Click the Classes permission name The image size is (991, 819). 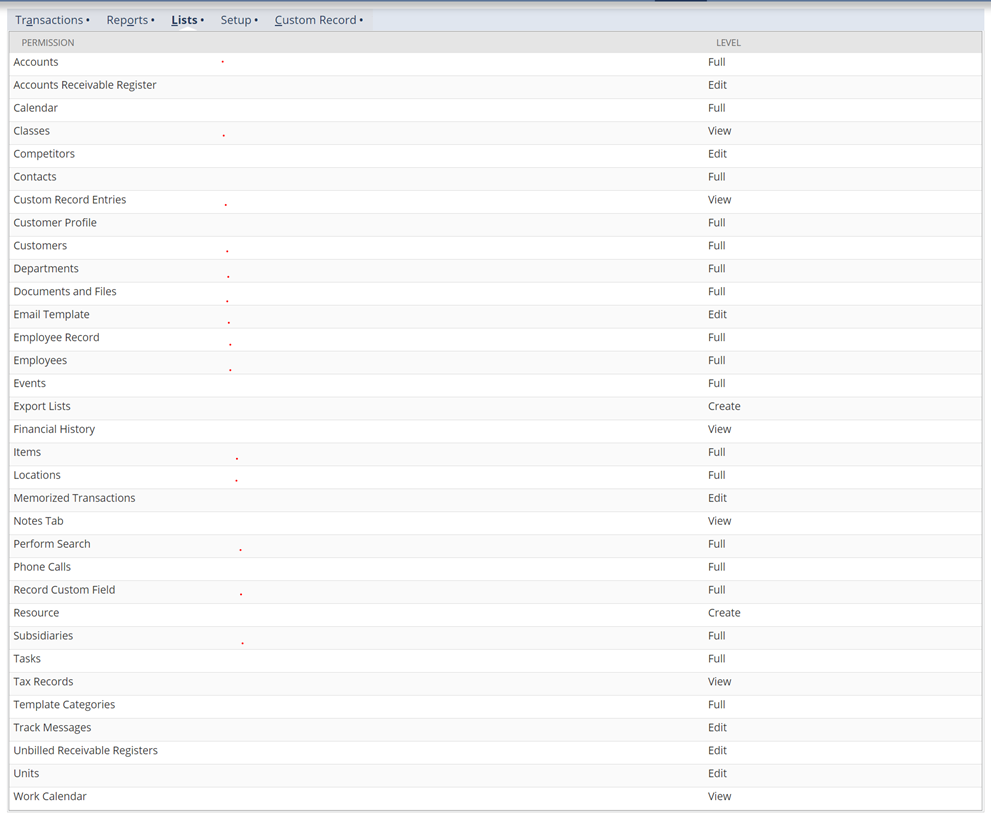32,131
